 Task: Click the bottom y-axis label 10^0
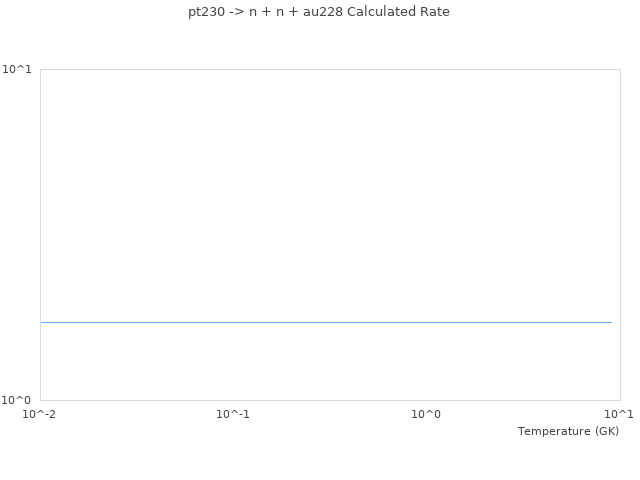coord(20,400)
